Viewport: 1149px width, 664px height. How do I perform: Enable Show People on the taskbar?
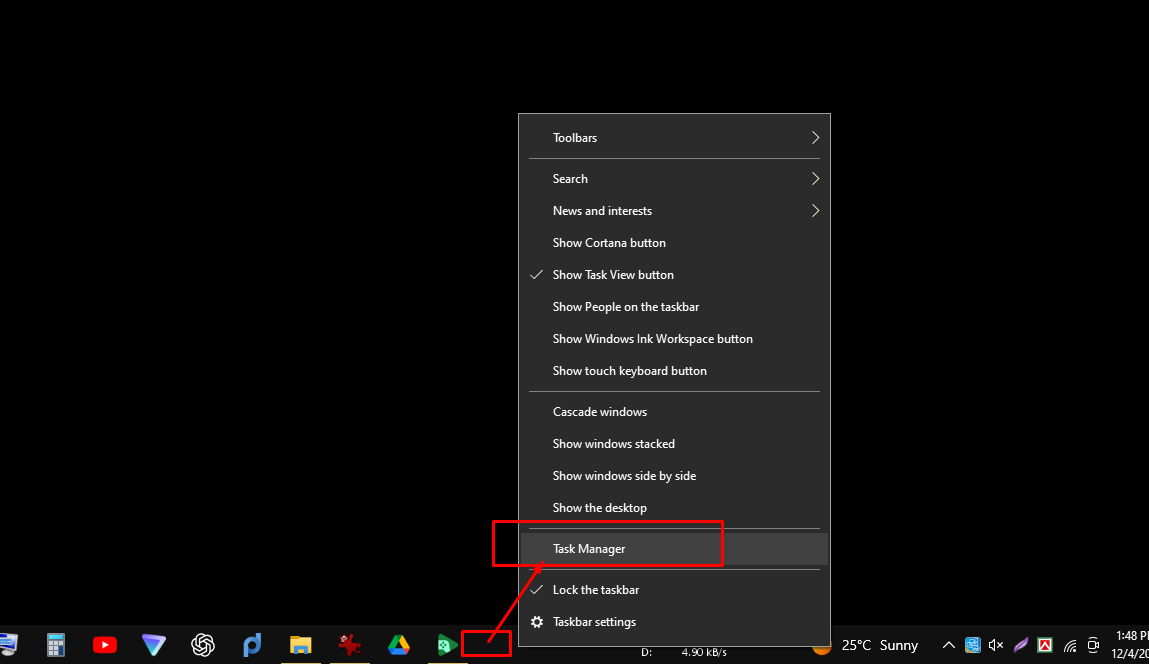point(626,306)
